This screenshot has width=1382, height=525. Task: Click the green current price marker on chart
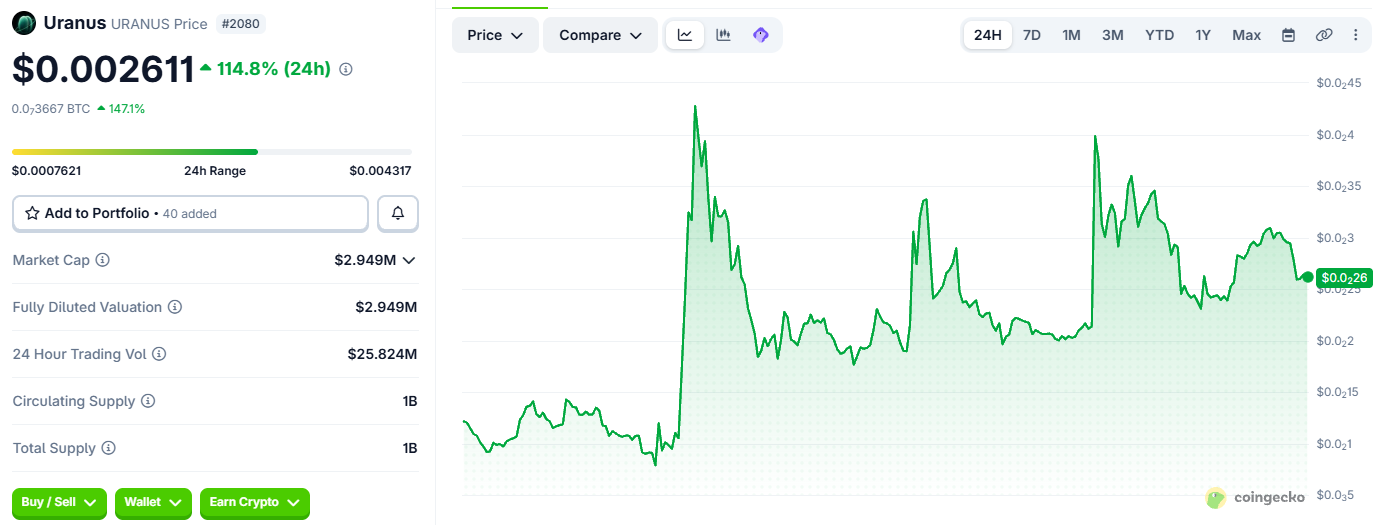(x=1307, y=277)
